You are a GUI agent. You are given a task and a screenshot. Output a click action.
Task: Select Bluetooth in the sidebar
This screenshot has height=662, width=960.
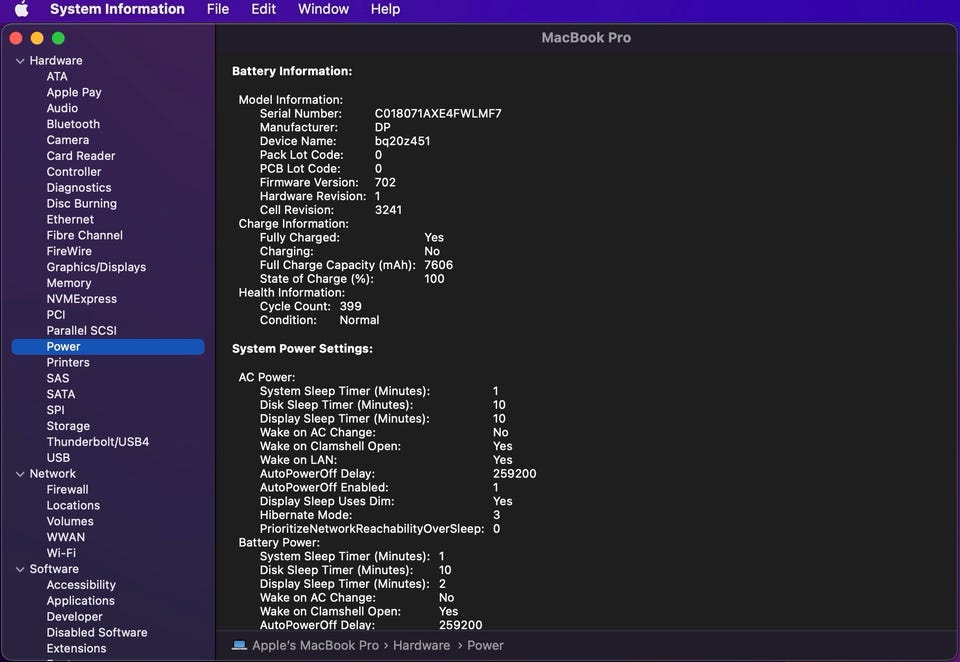coord(73,124)
